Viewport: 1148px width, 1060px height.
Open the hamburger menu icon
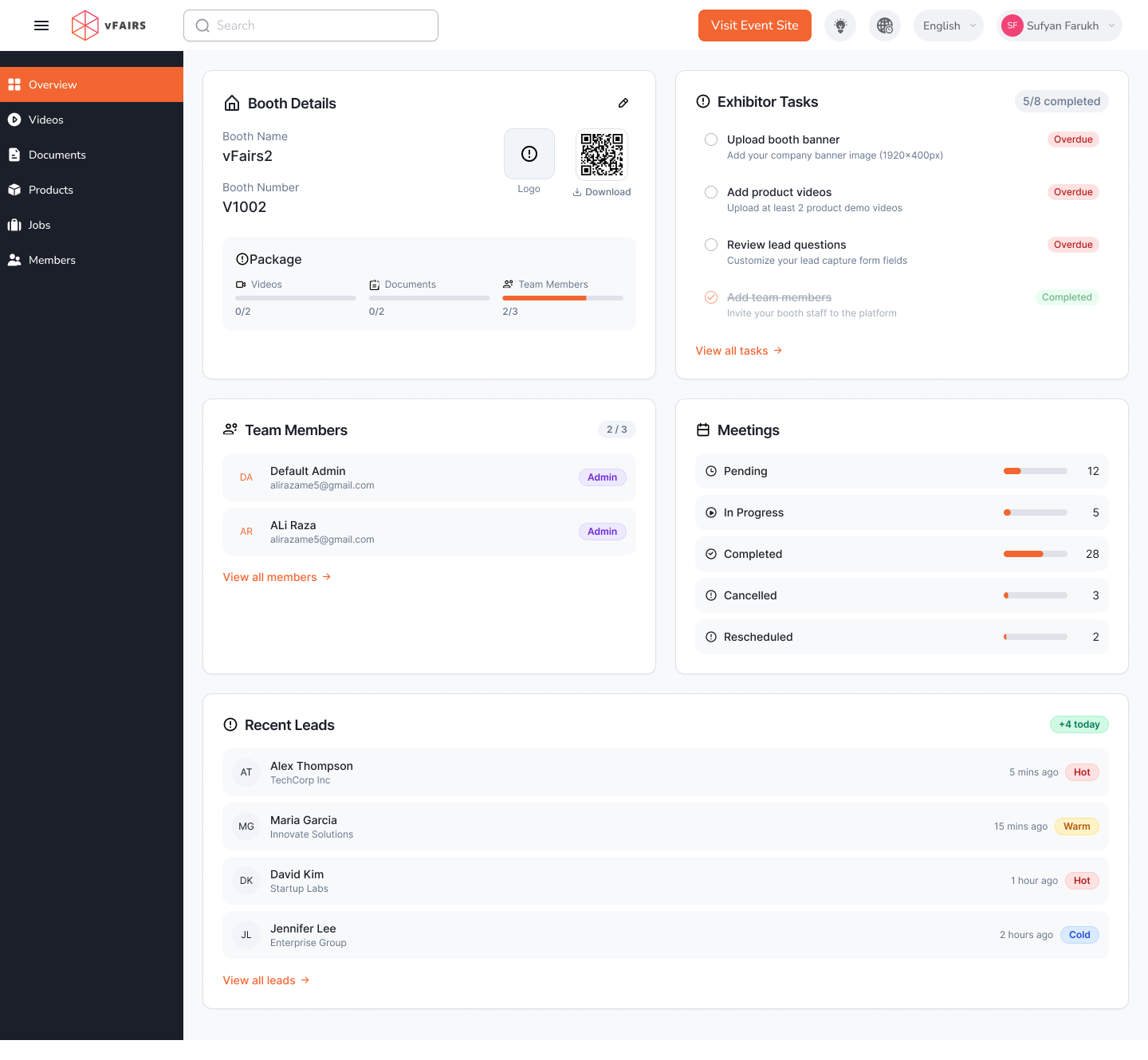(41, 26)
